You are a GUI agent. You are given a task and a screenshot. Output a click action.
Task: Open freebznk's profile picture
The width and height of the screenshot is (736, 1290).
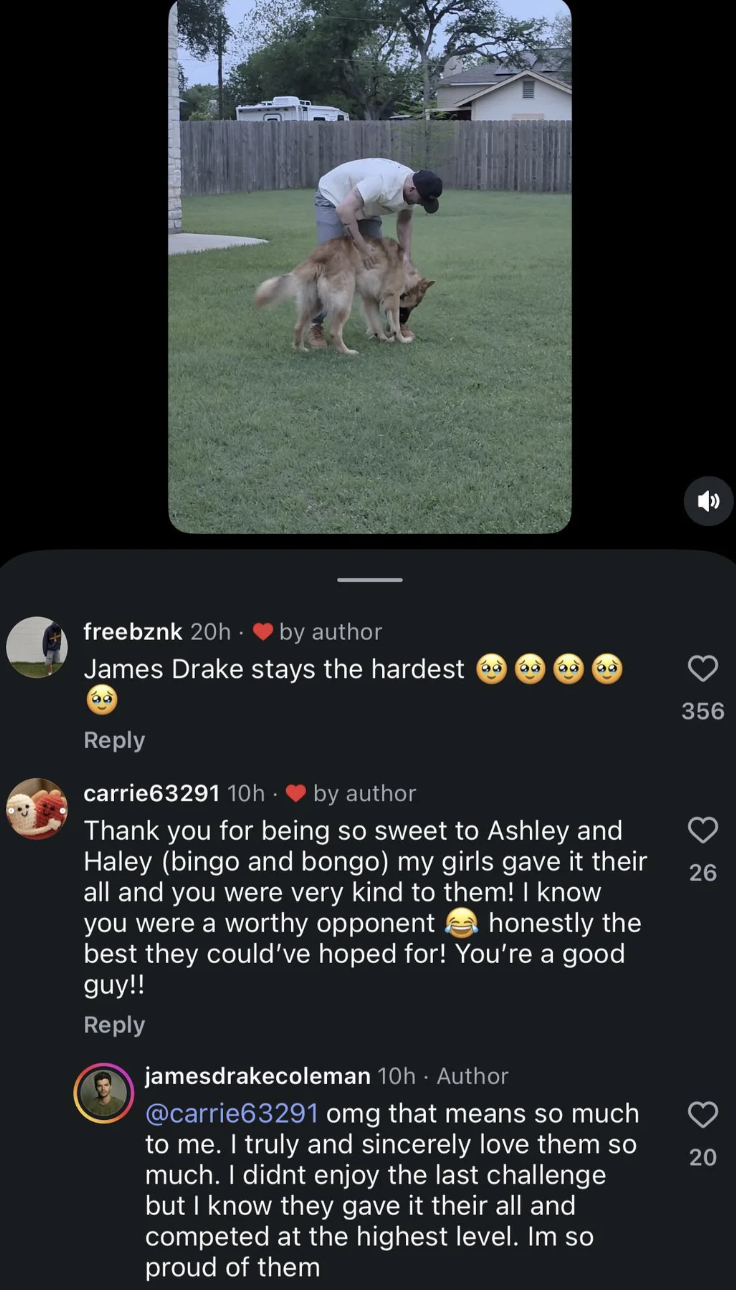coord(37,647)
